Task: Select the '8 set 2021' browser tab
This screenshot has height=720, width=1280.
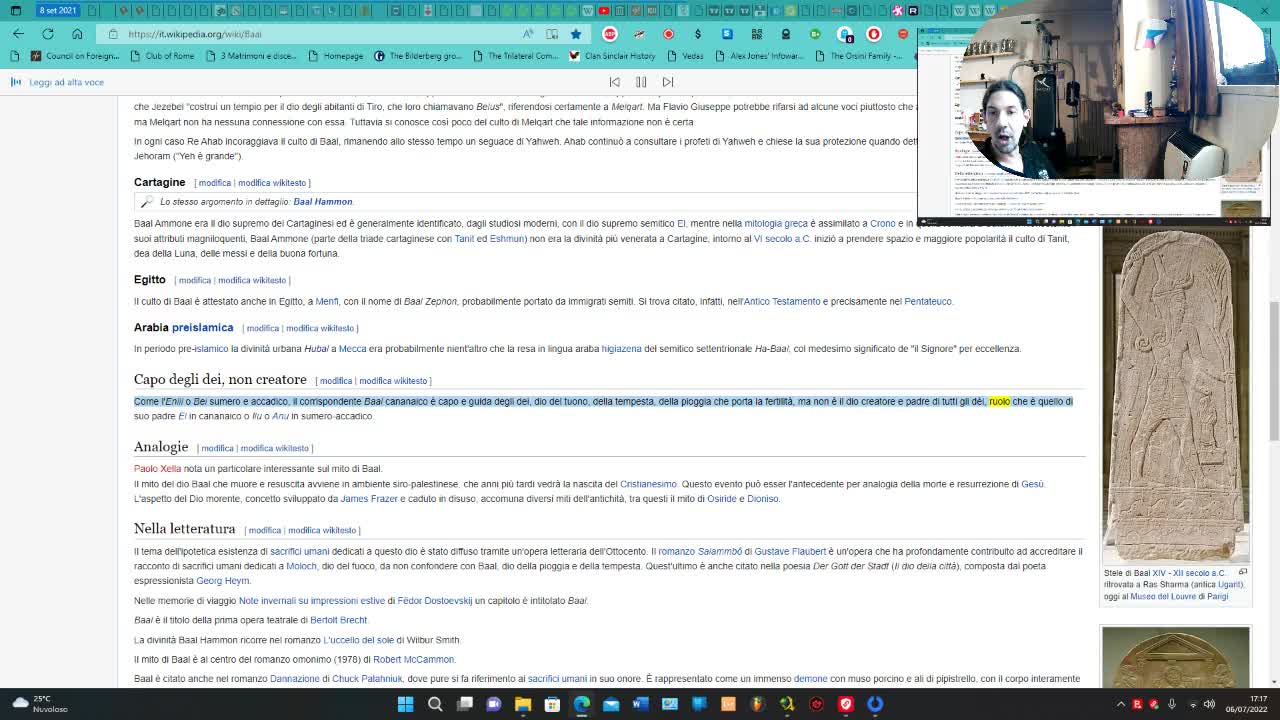Action: [x=57, y=10]
